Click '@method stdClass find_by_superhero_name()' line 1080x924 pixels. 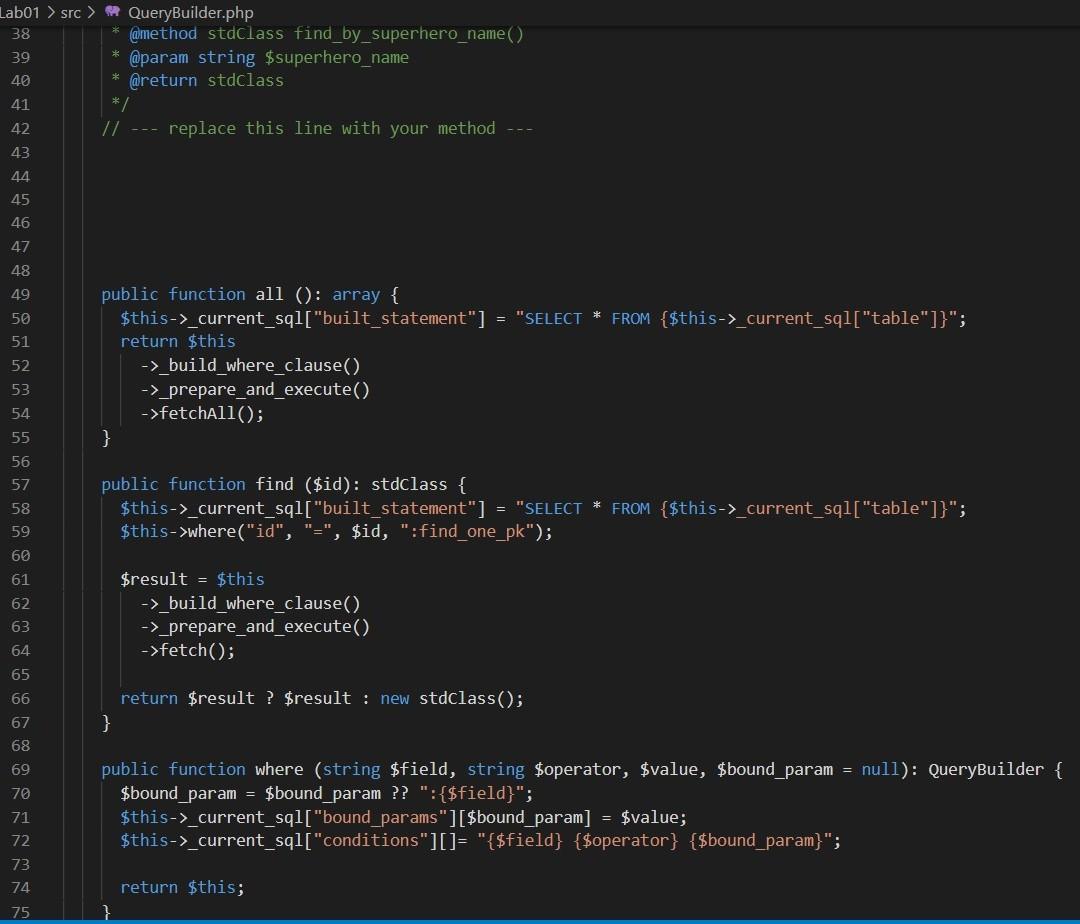click(326, 34)
